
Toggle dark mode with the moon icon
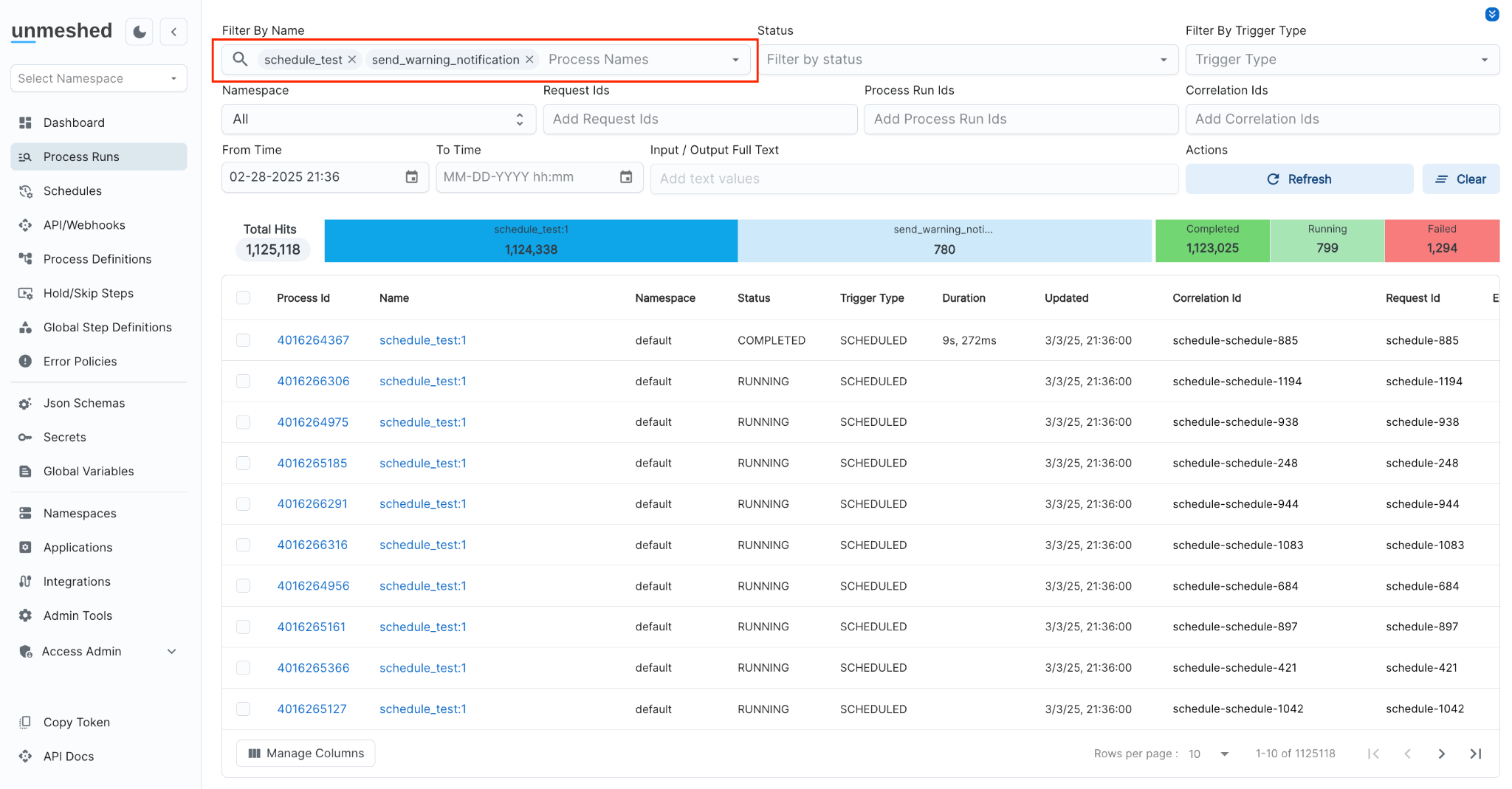click(139, 31)
